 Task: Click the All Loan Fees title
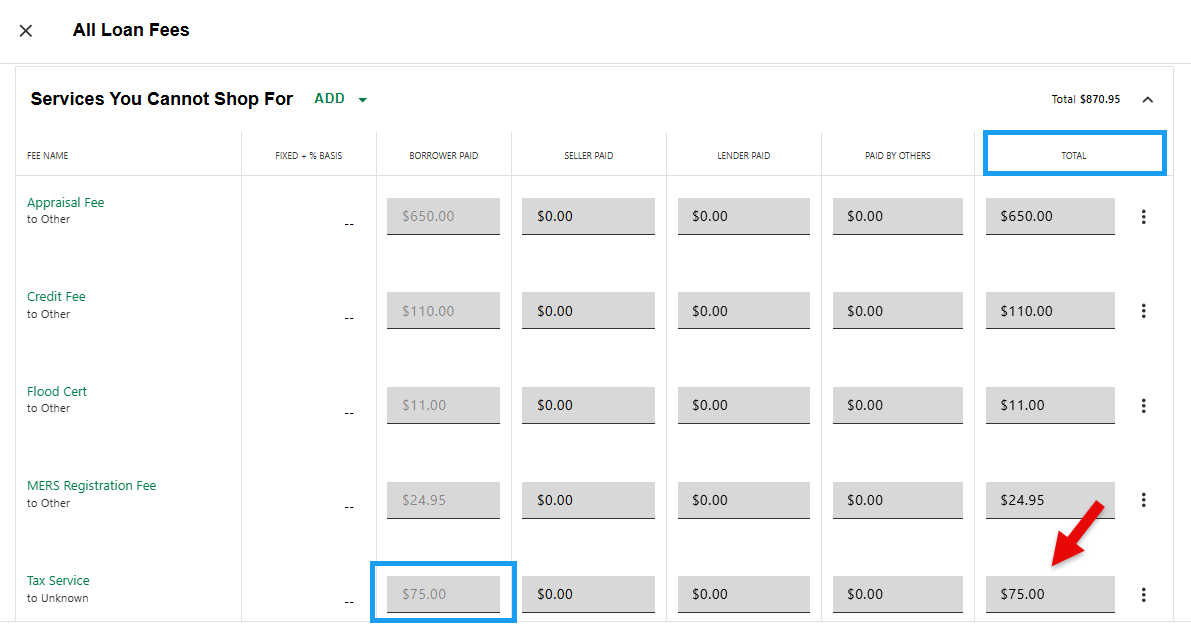click(131, 30)
